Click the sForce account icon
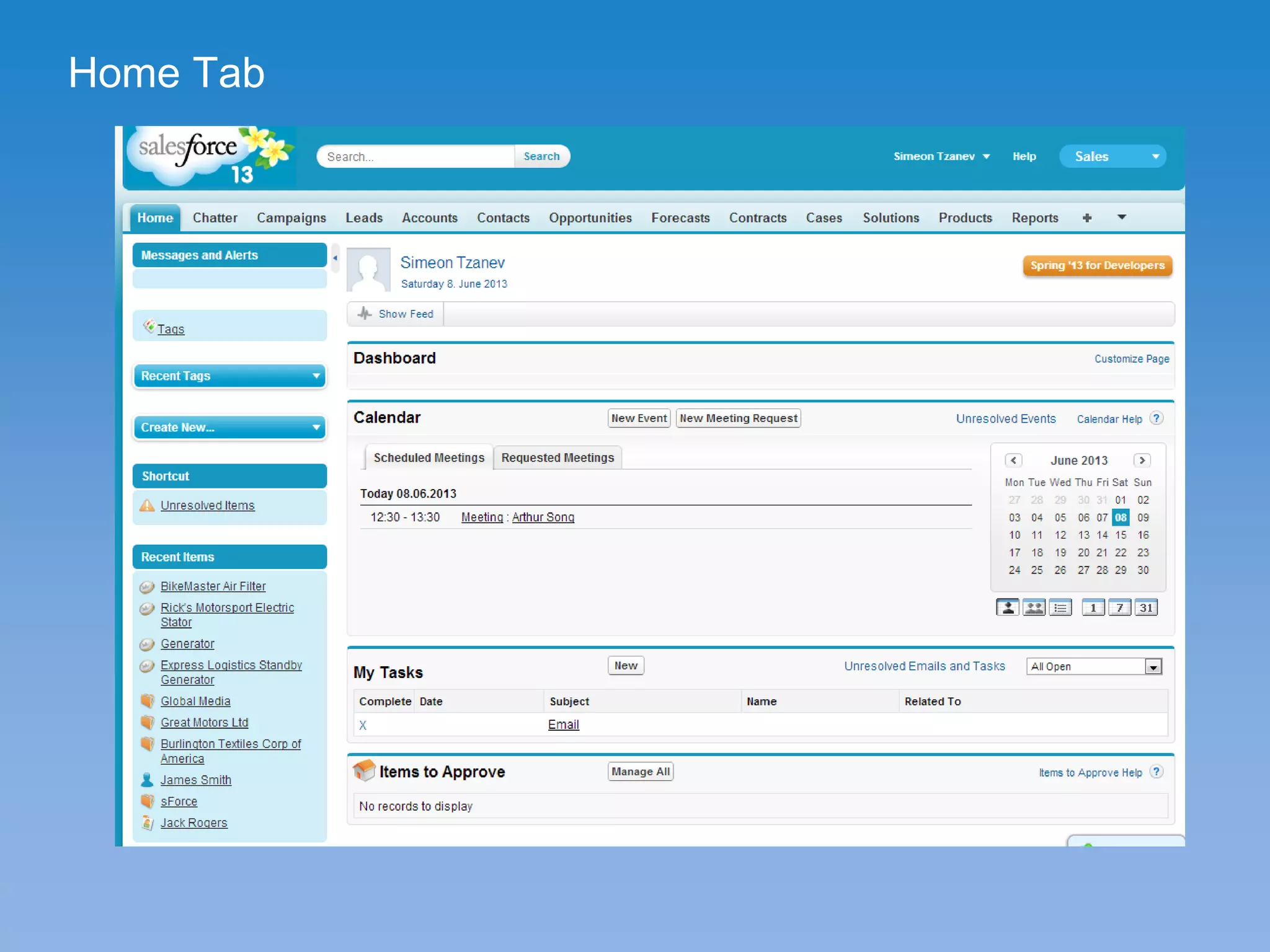The height and width of the screenshot is (952, 1270). [x=147, y=801]
